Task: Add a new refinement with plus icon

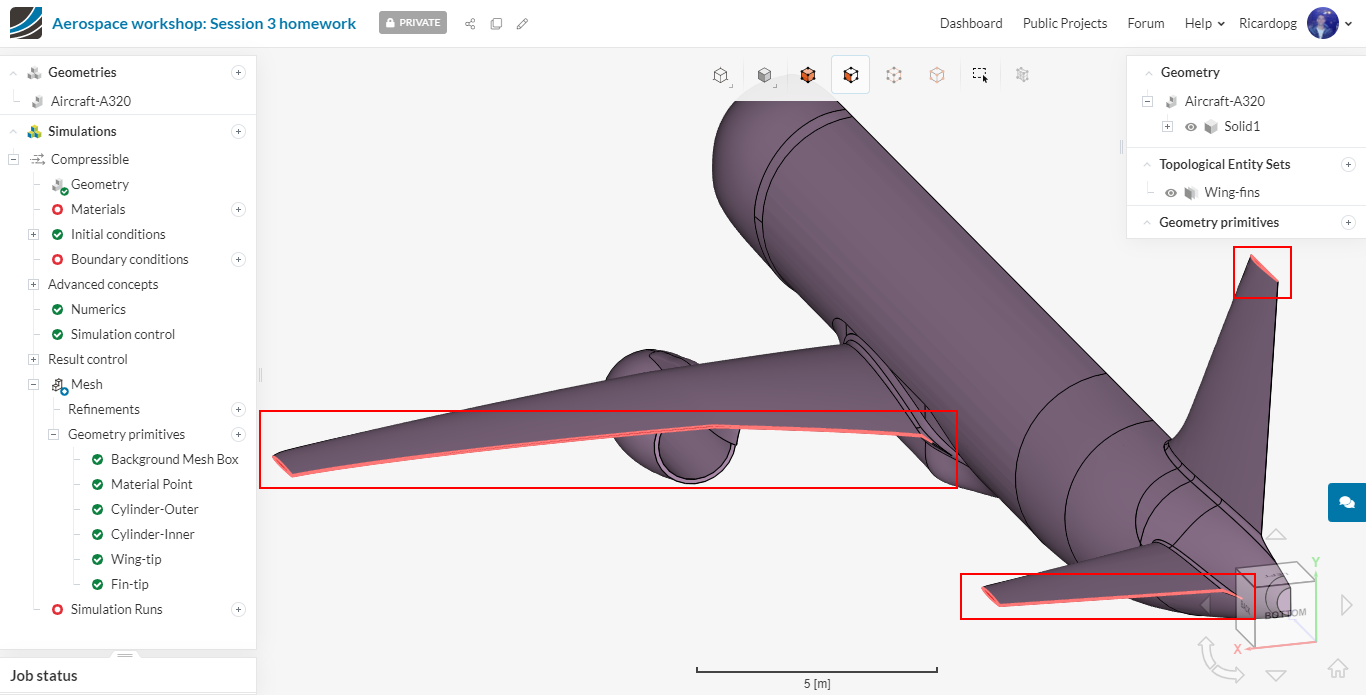Action: (x=238, y=409)
